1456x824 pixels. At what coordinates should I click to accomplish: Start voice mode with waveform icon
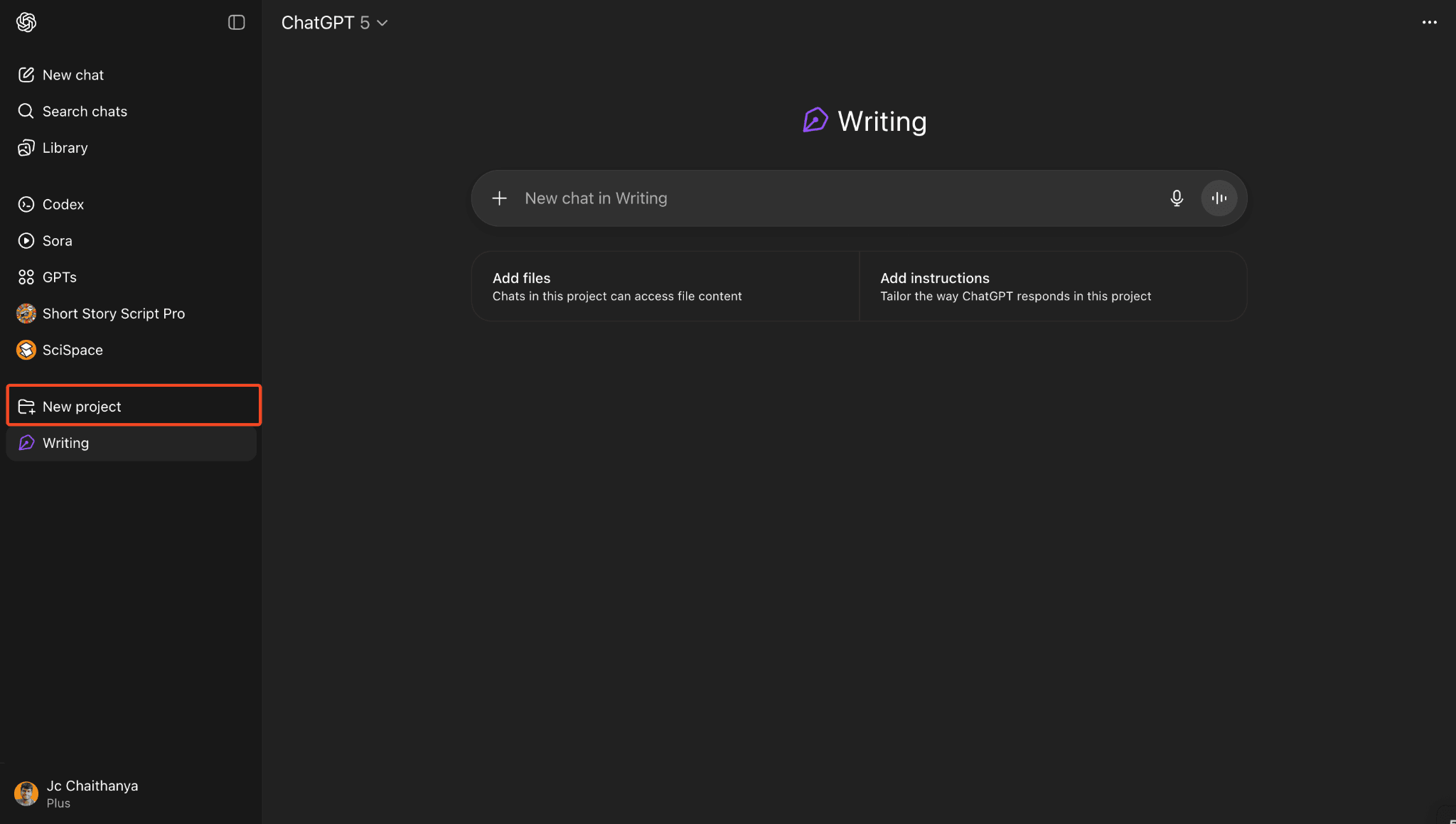[1219, 198]
